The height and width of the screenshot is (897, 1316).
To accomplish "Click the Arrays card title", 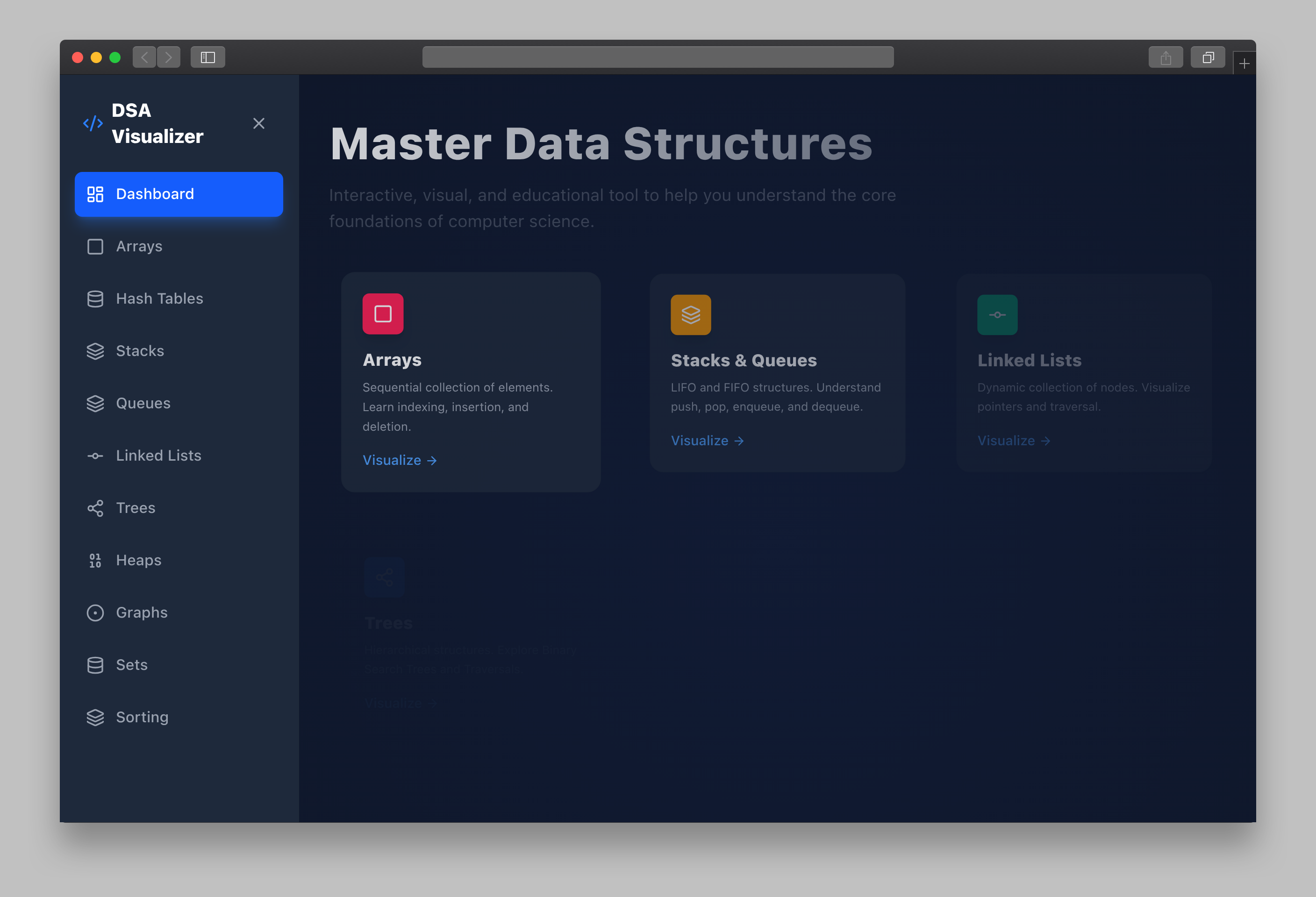I will 392,361.
